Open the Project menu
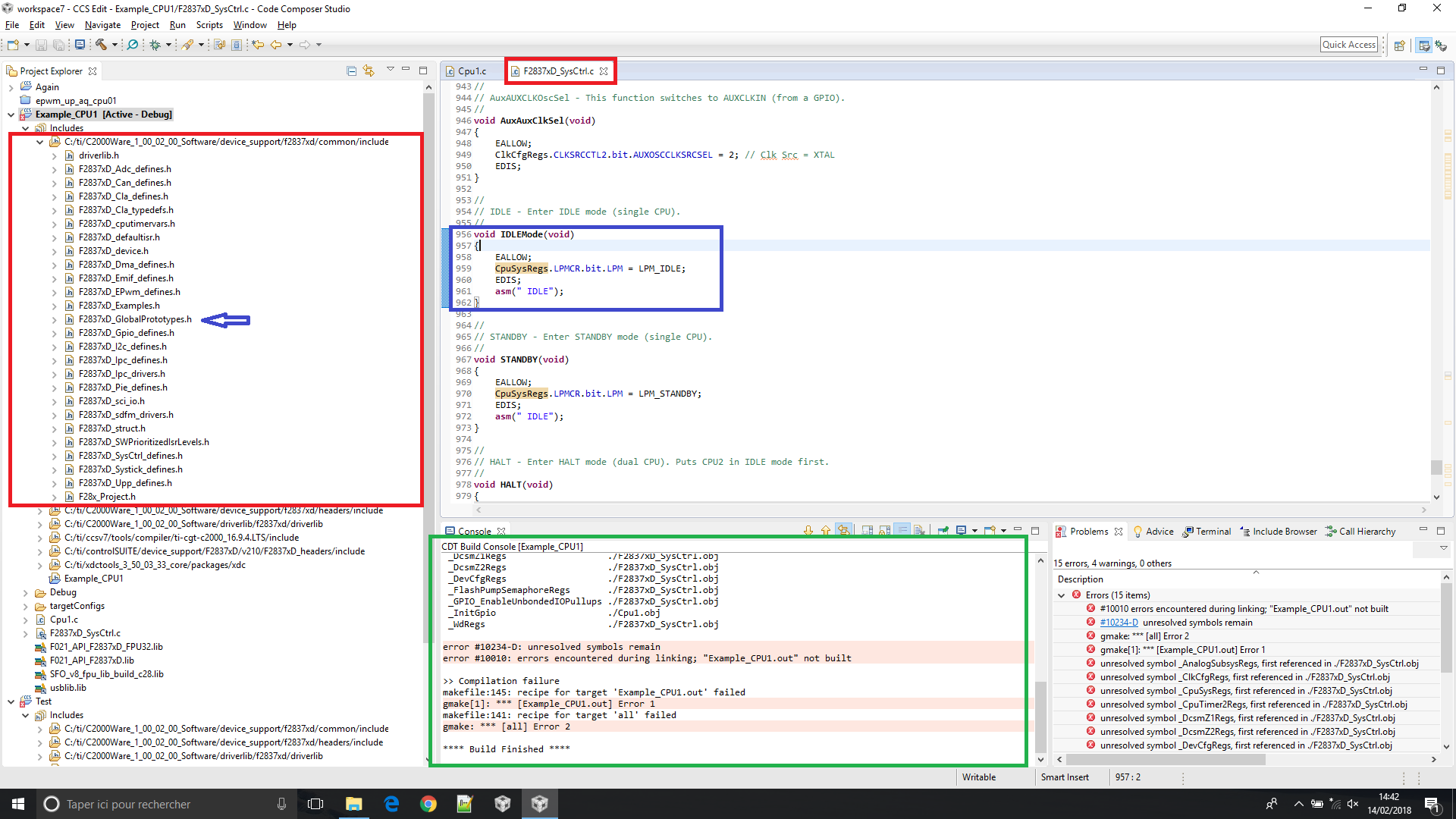This screenshot has width=1456, height=819. (145, 24)
